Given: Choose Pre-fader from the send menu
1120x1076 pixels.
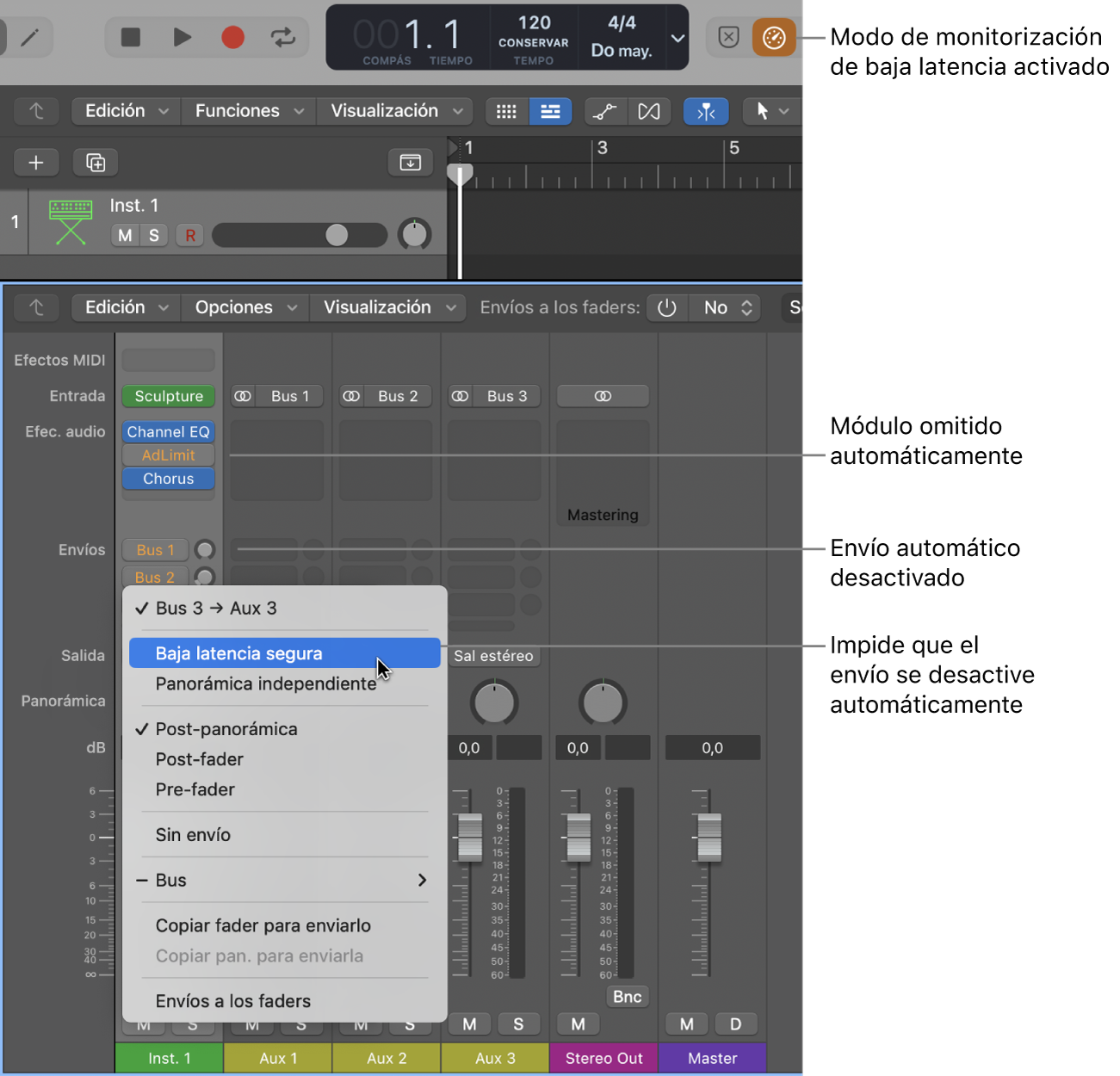Looking at the screenshot, I should (195, 789).
